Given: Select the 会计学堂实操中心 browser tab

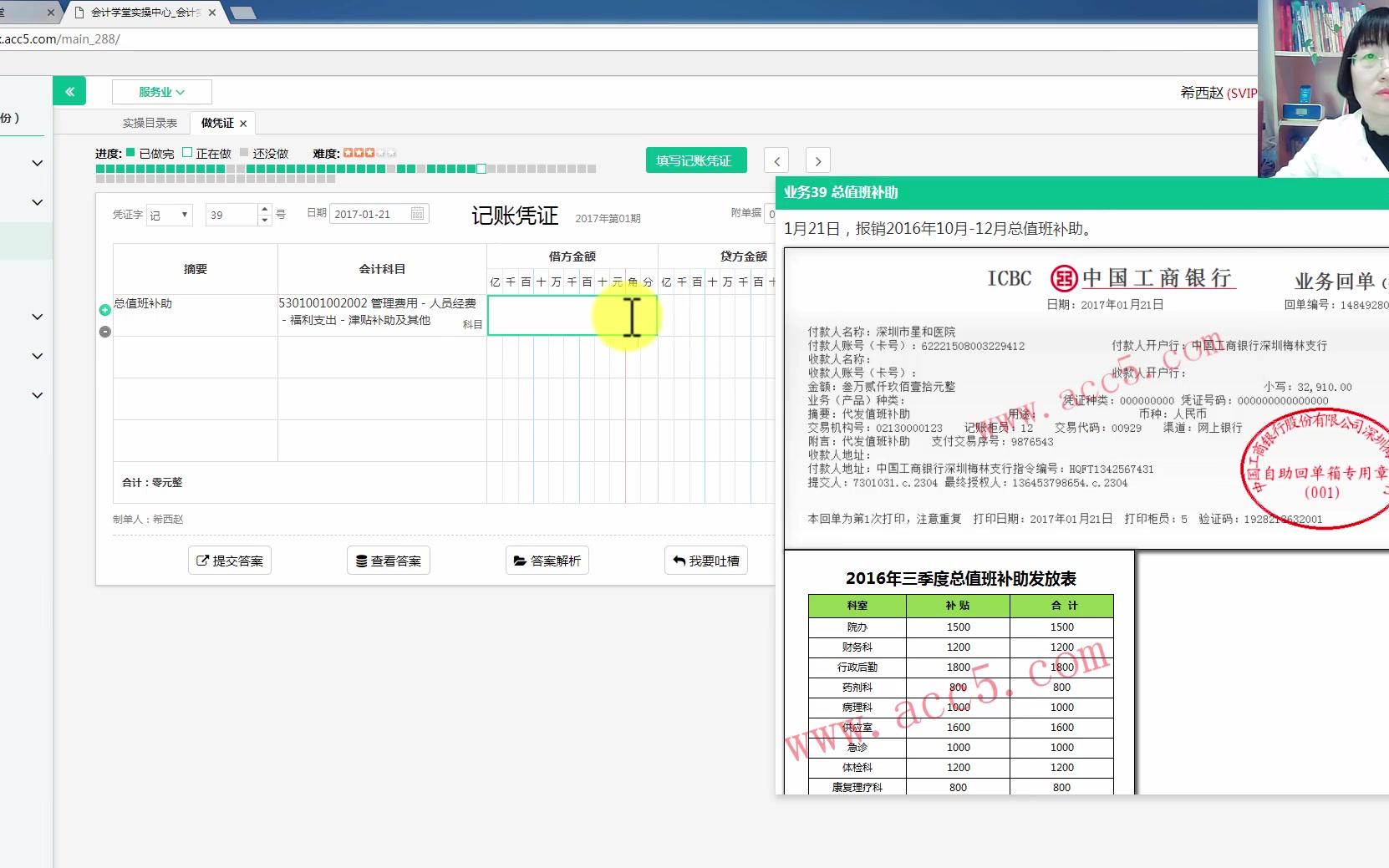Looking at the screenshot, I should tap(142, 13).
